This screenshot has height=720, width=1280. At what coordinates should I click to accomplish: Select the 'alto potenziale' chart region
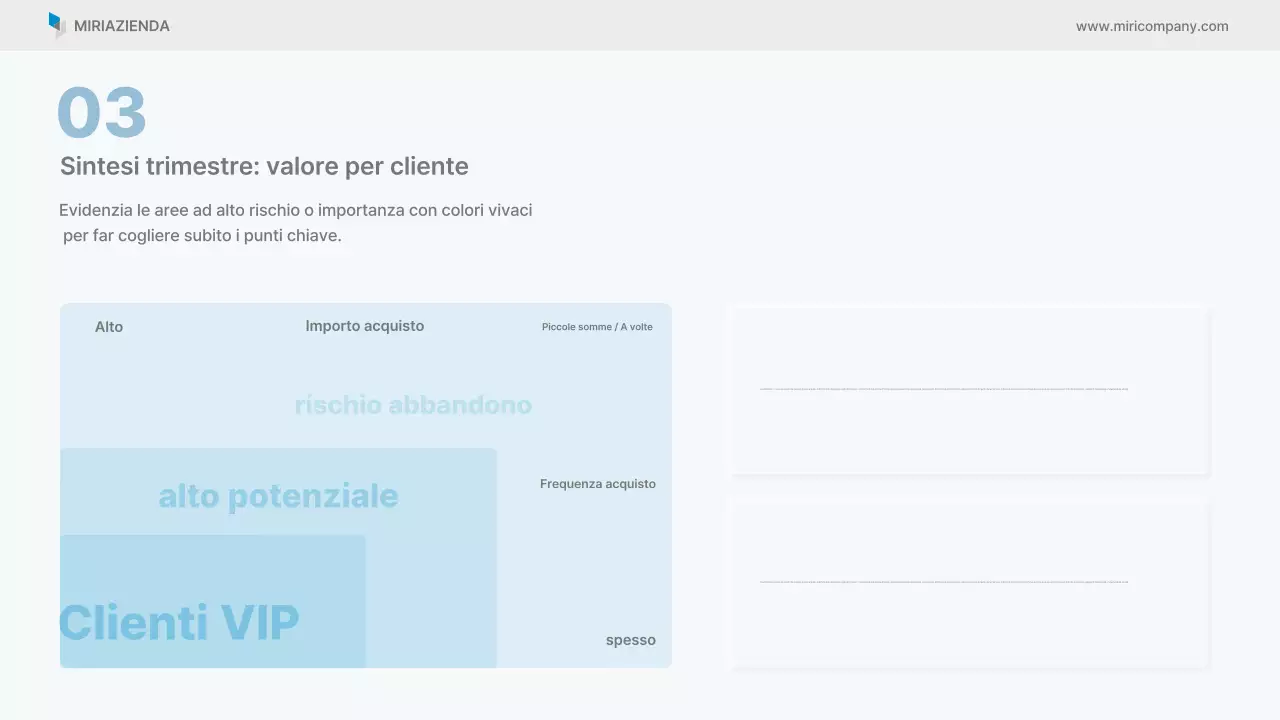(277, 495)
